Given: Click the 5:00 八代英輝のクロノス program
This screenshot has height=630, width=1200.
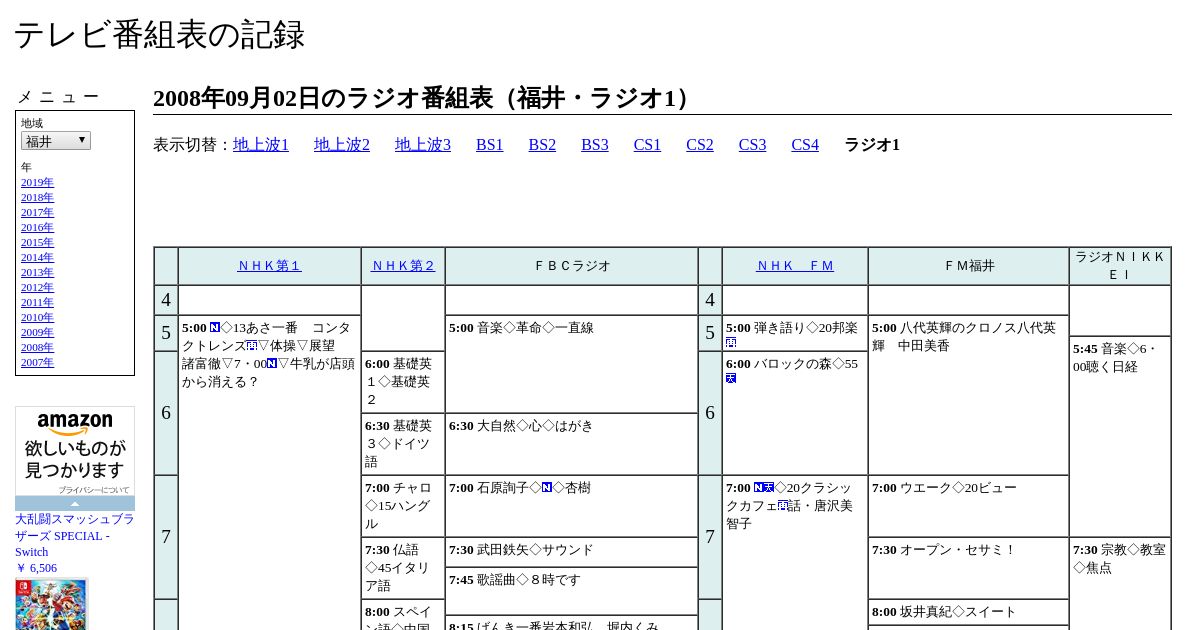Looking at the screenshot, I should click(968, 395).
